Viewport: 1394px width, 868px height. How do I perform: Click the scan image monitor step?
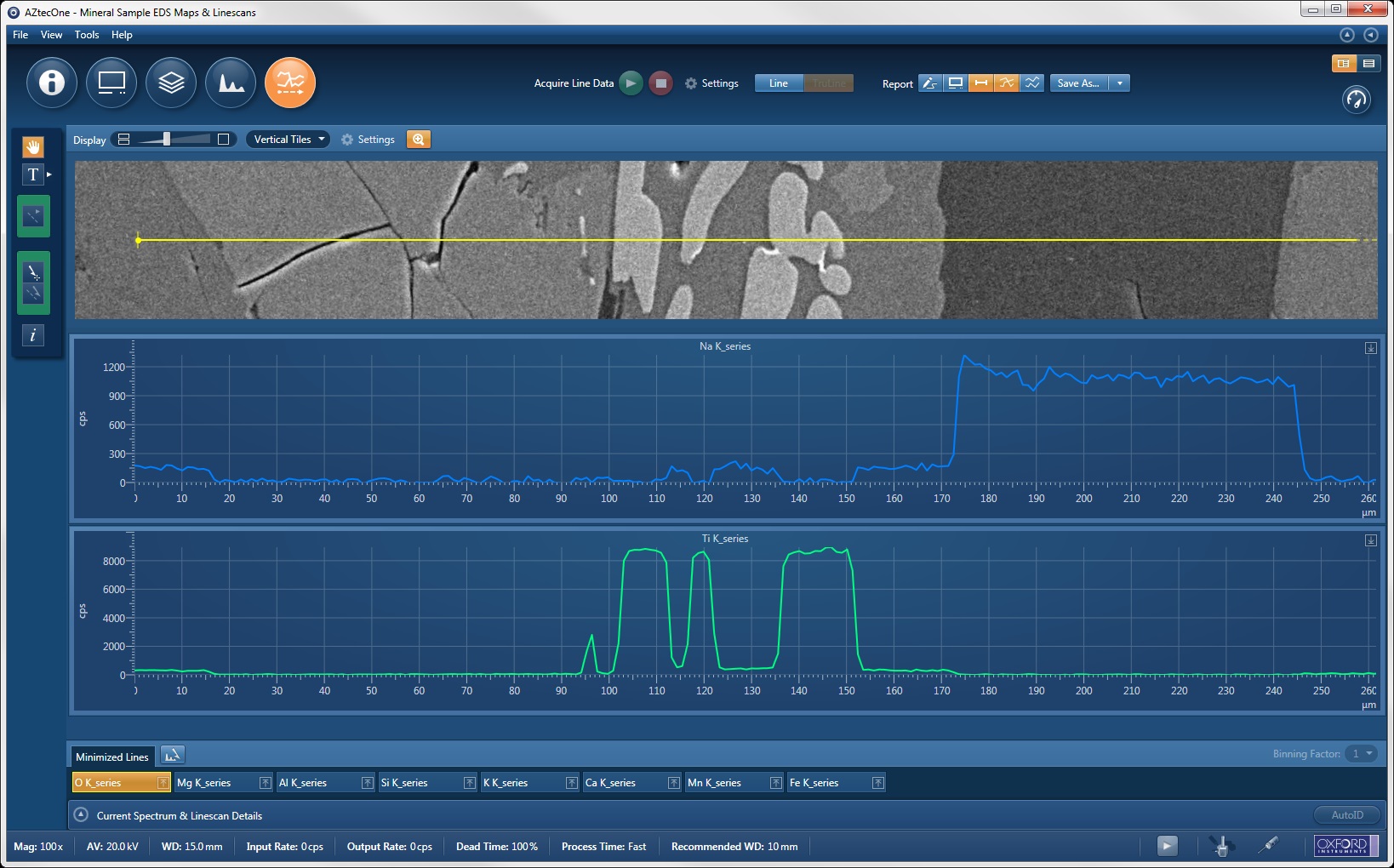click(x=111, y=83)
